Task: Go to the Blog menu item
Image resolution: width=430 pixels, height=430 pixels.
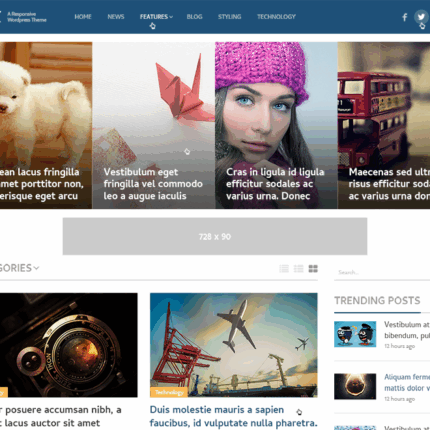Action: tap(194, 17)
